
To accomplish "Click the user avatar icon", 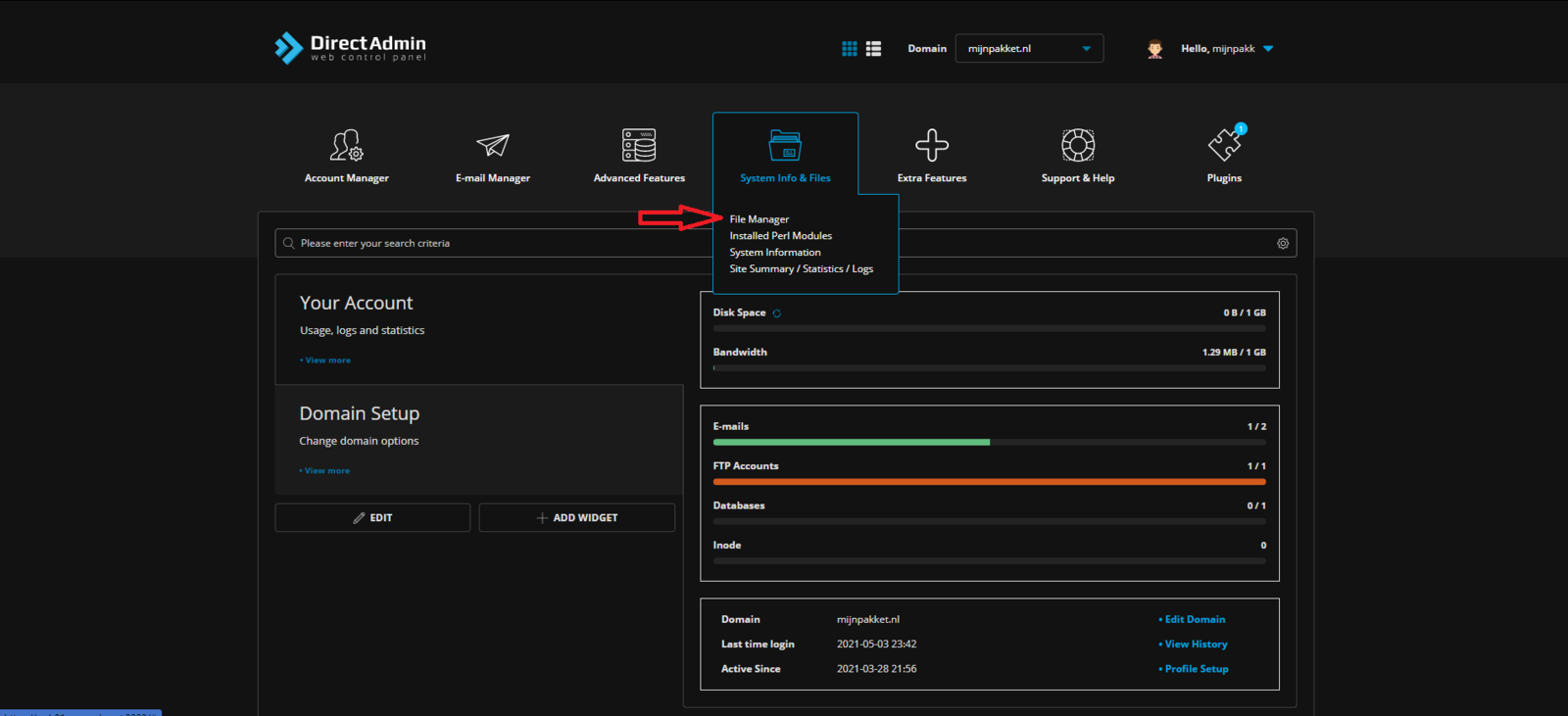I will [x=1155, y=49].
